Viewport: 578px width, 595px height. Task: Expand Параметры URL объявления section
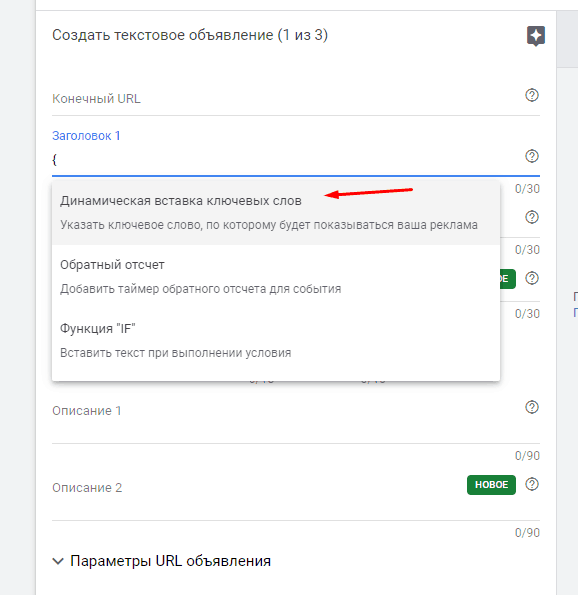click(162, 561)
